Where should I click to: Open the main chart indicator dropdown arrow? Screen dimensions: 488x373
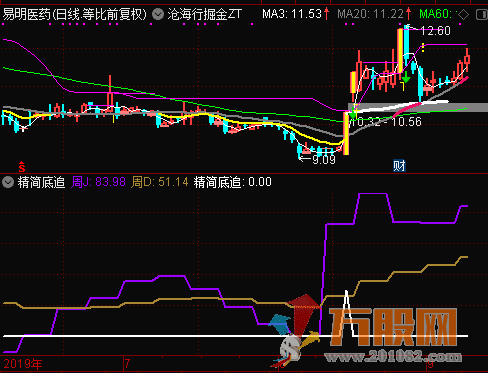[158, 14]
